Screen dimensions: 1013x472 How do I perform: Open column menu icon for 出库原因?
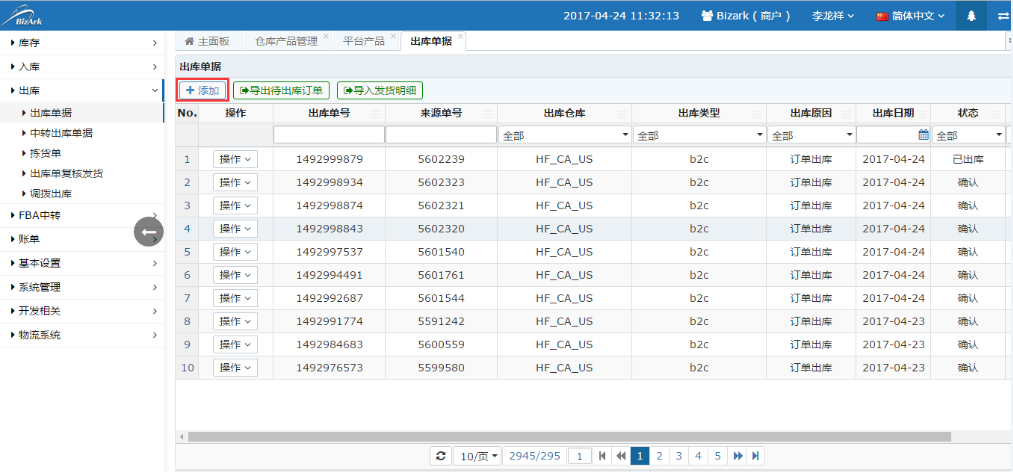[x=847, y=114]
